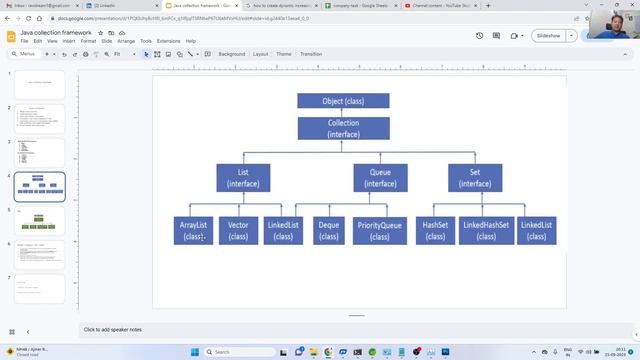The image size is (640, 360).
Task: Click the move to folder icon
Action: coord(111,33)
